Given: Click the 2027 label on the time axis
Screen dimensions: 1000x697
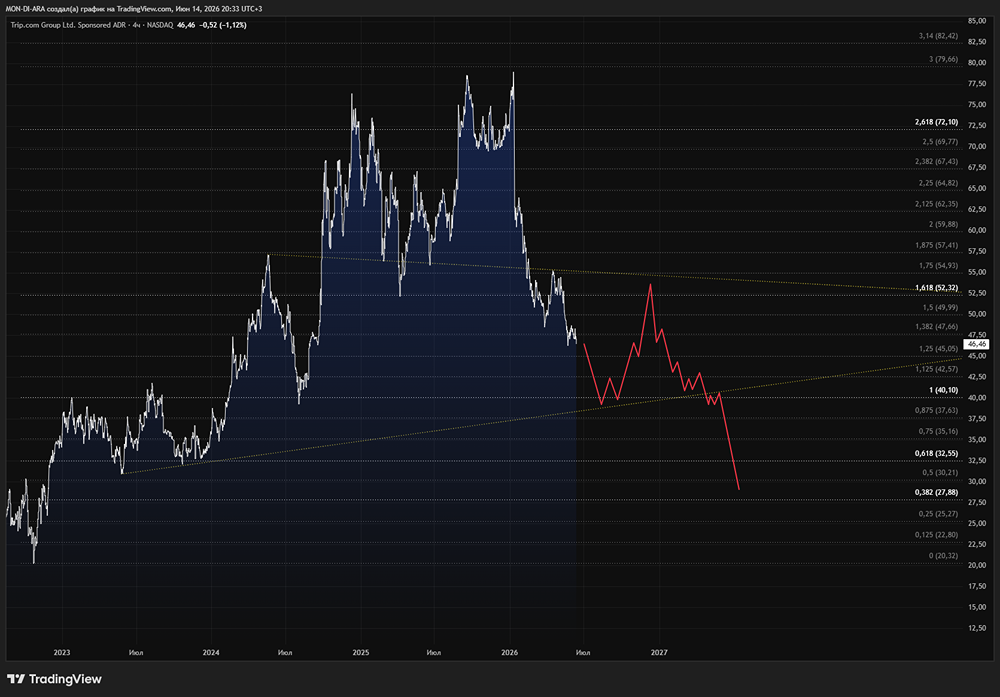Looking at the screenshot, I should point(659,652).
